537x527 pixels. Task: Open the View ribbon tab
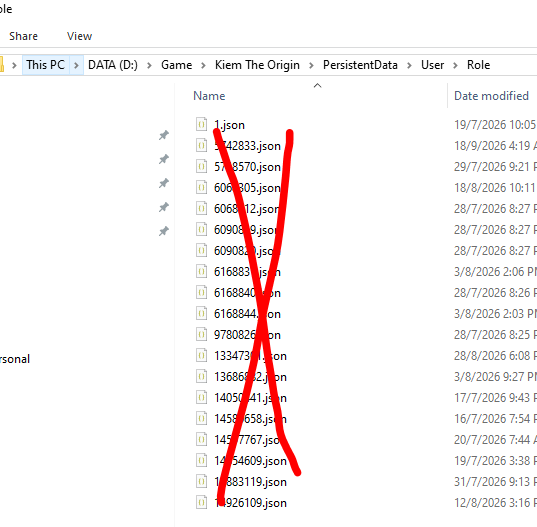pos(79,36)
